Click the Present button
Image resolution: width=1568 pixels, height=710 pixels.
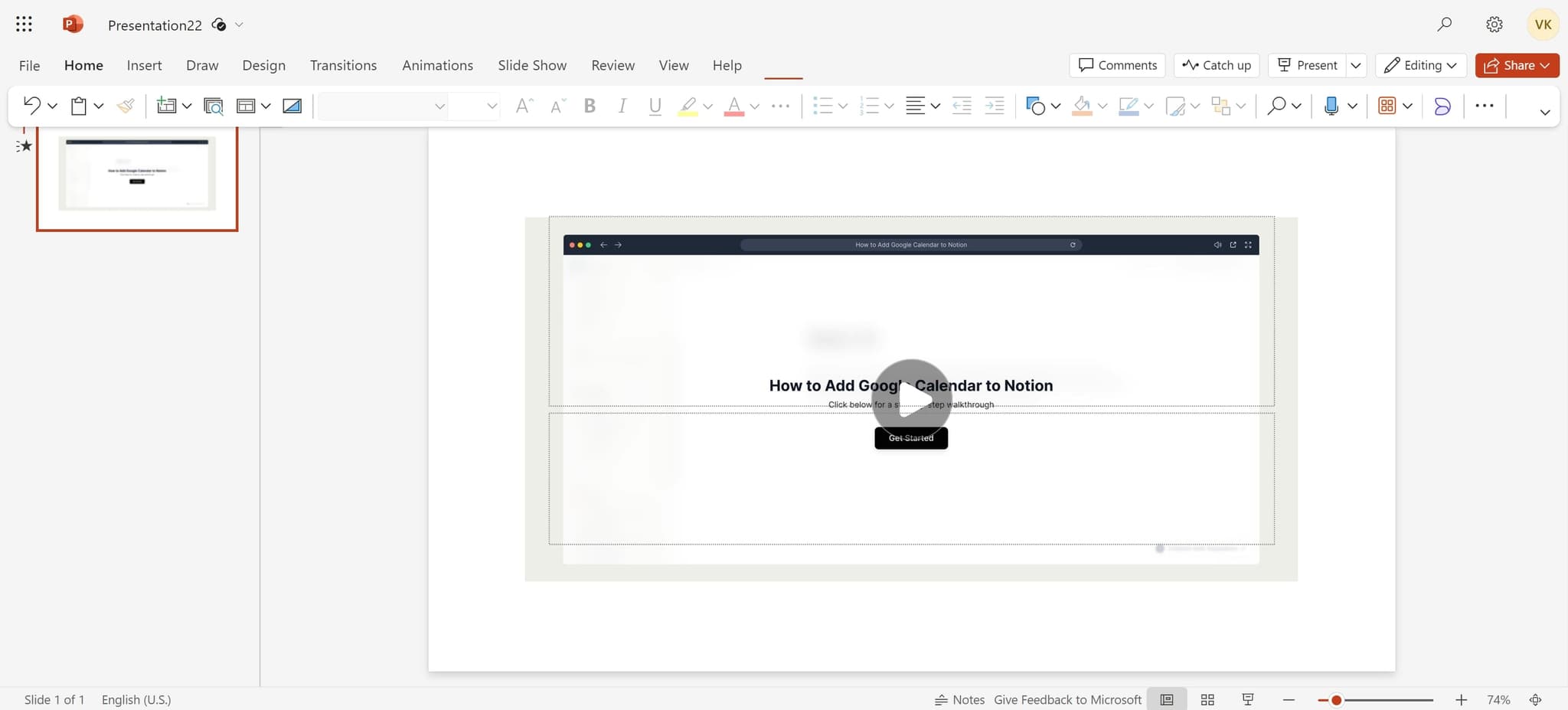click(x=1308, y=65)
